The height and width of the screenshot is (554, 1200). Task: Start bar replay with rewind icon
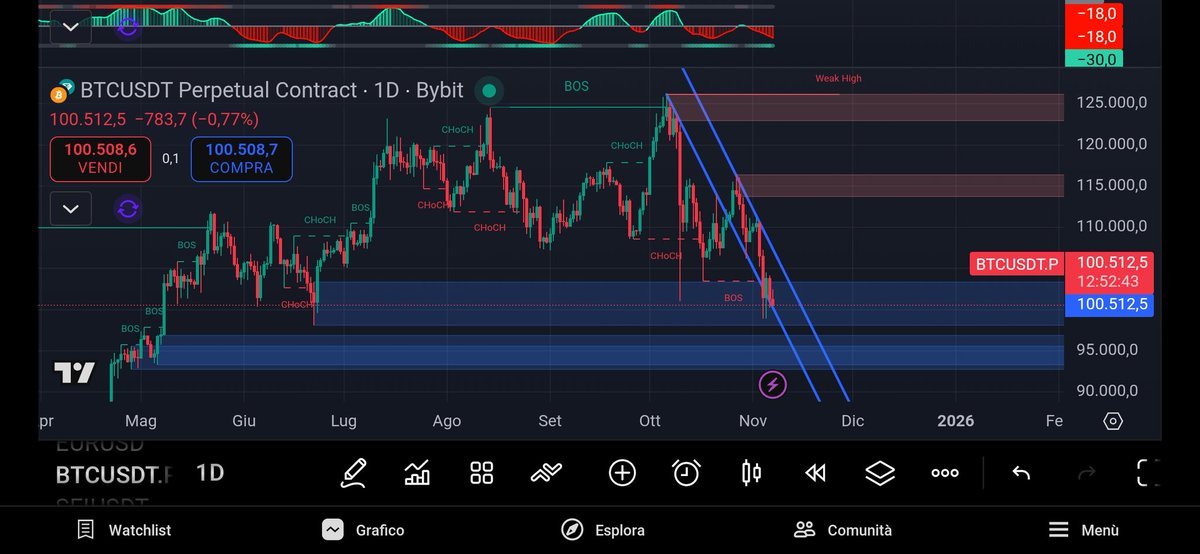[815, 473]
